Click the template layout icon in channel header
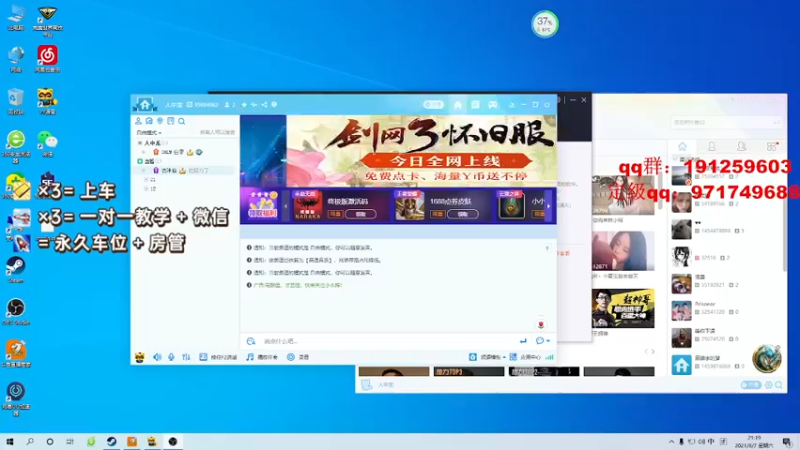The height and width of the screenshot is (450, 800). [475, 105]
